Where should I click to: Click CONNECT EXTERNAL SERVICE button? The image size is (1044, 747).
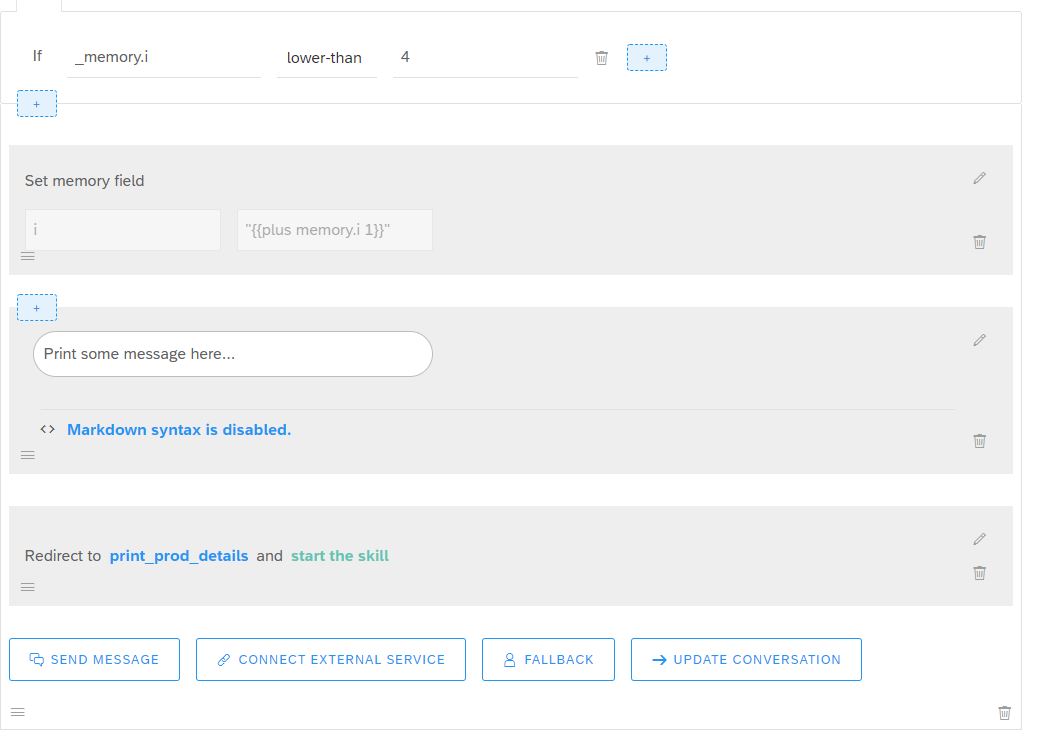point(331,660)
